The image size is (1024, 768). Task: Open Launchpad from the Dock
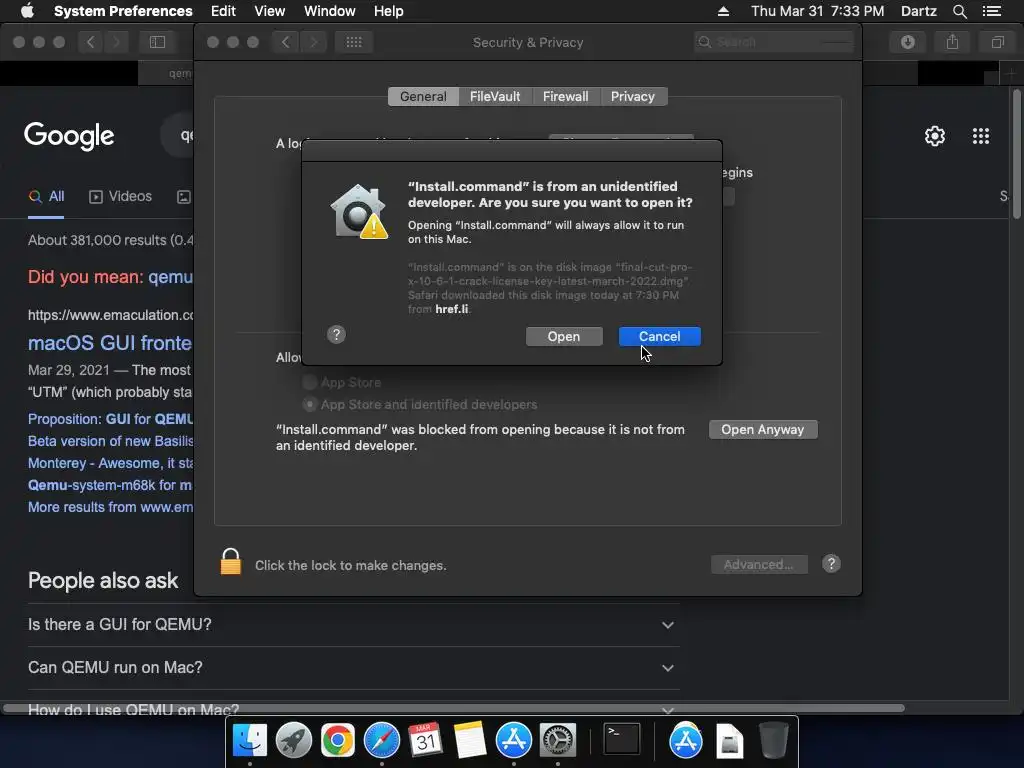coord(294,741)
